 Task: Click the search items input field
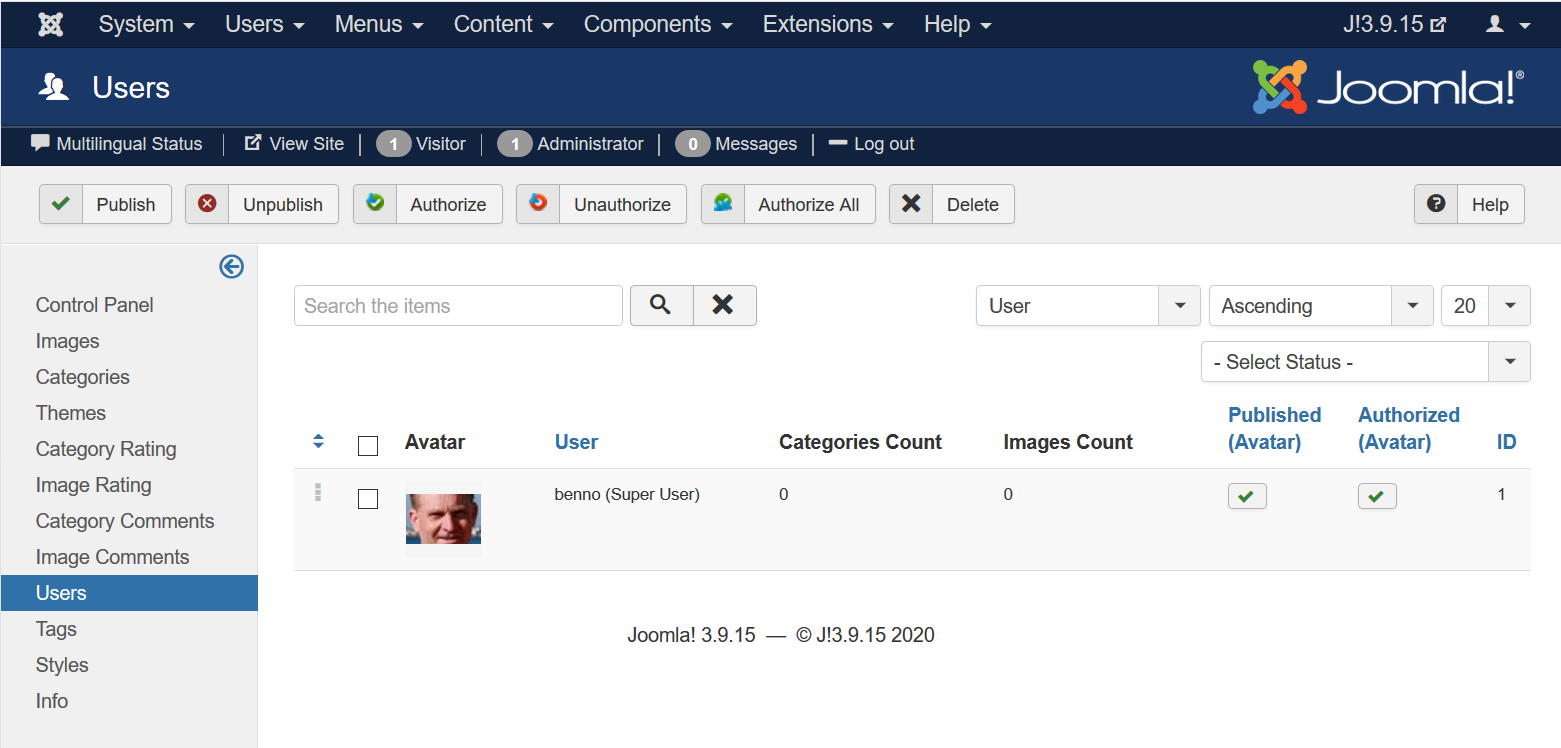(458, 306)
